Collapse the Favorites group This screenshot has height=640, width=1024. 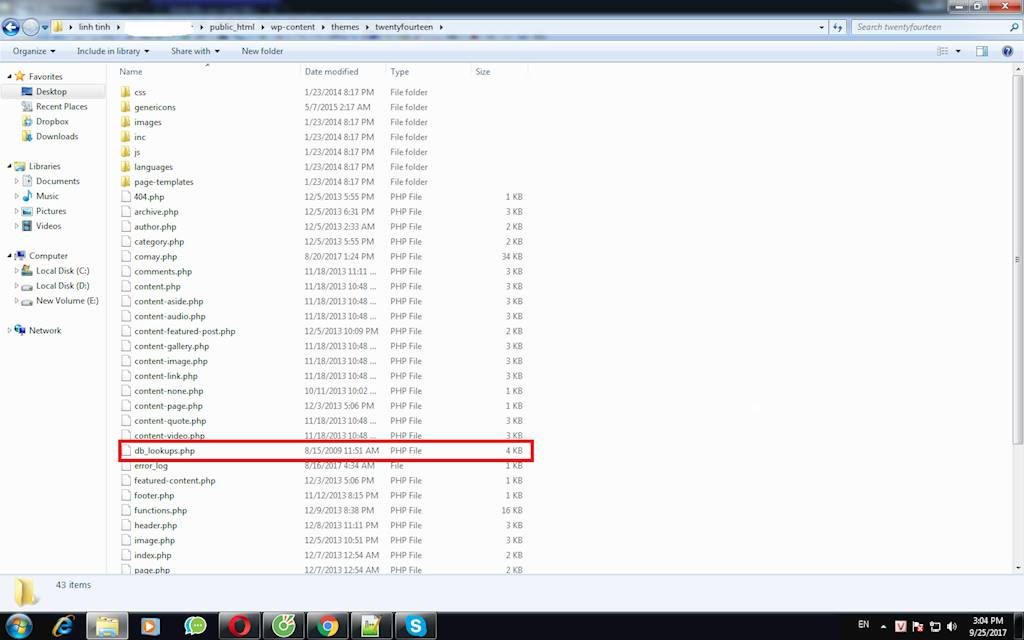click(x=9, y=76)
